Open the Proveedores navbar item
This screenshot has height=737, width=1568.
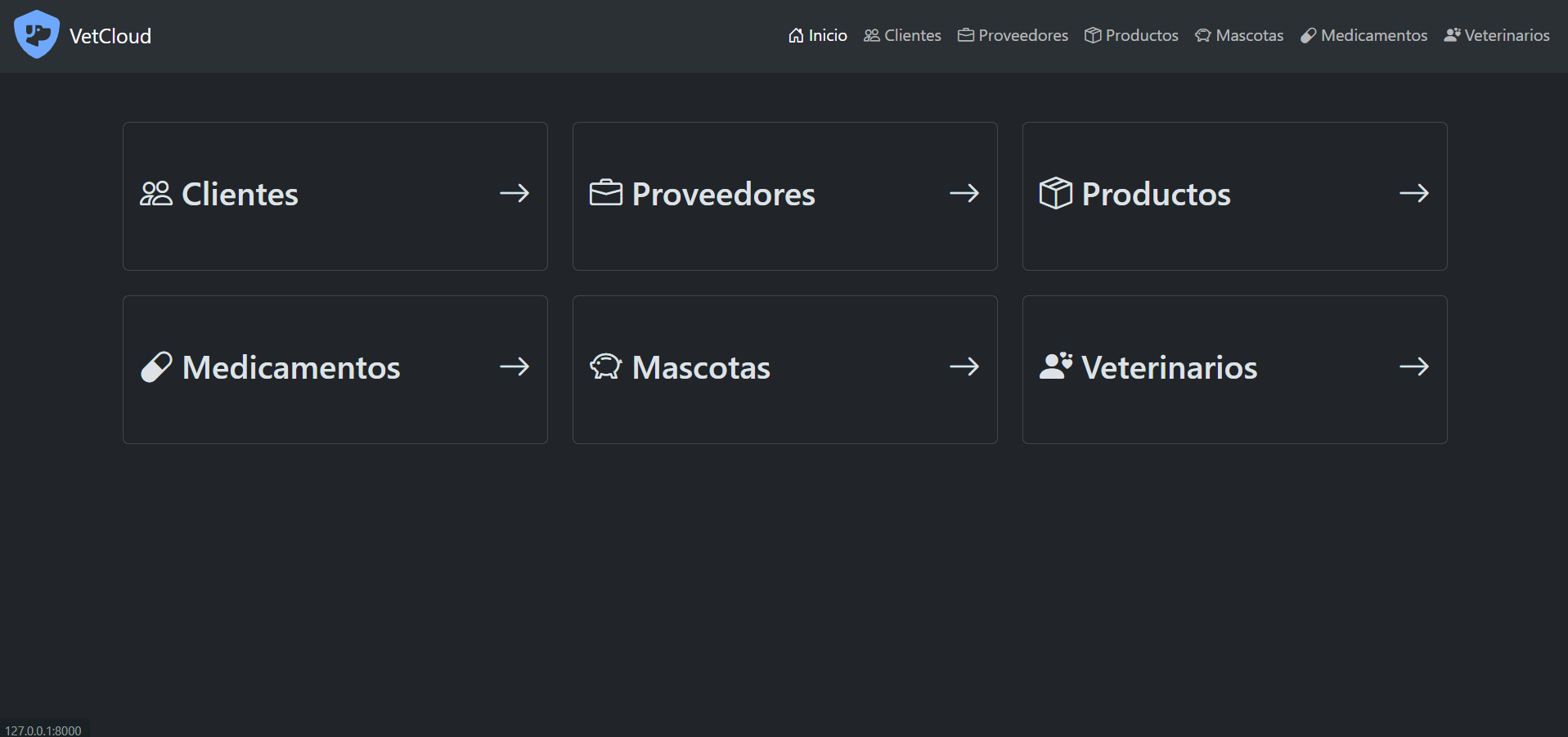1021,35
